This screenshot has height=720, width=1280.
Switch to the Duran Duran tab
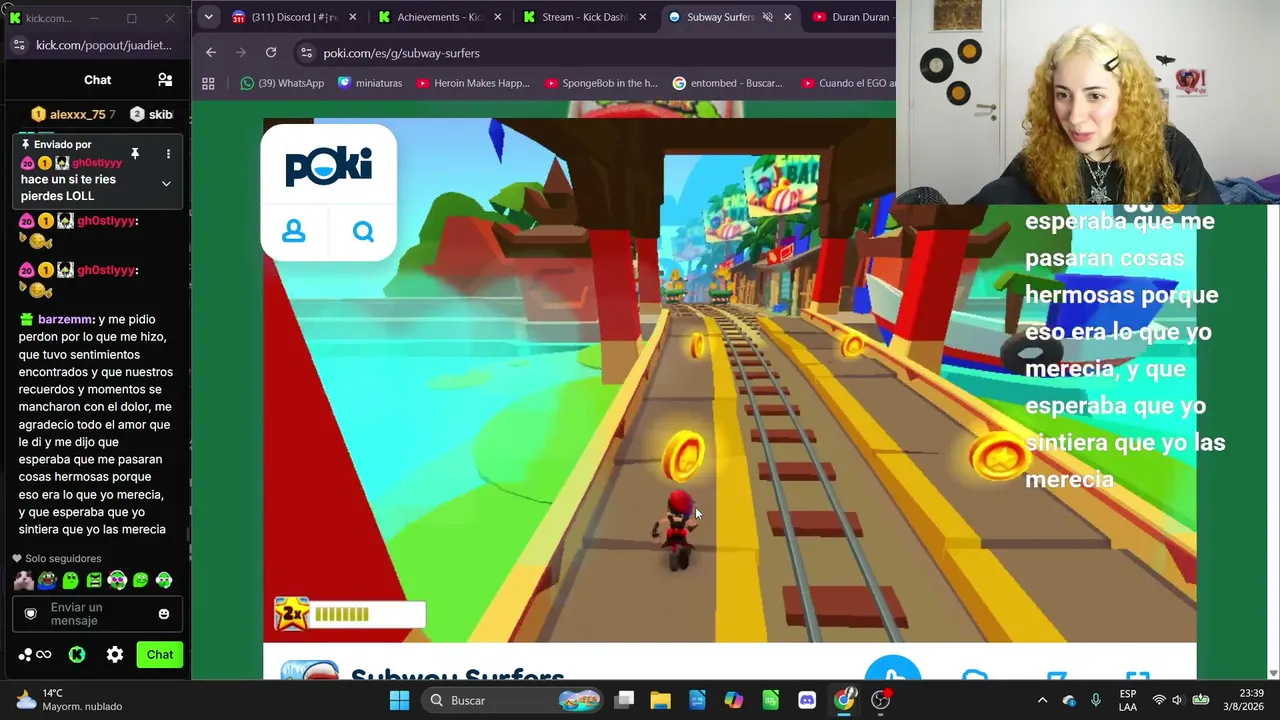[x=850, y=17]
